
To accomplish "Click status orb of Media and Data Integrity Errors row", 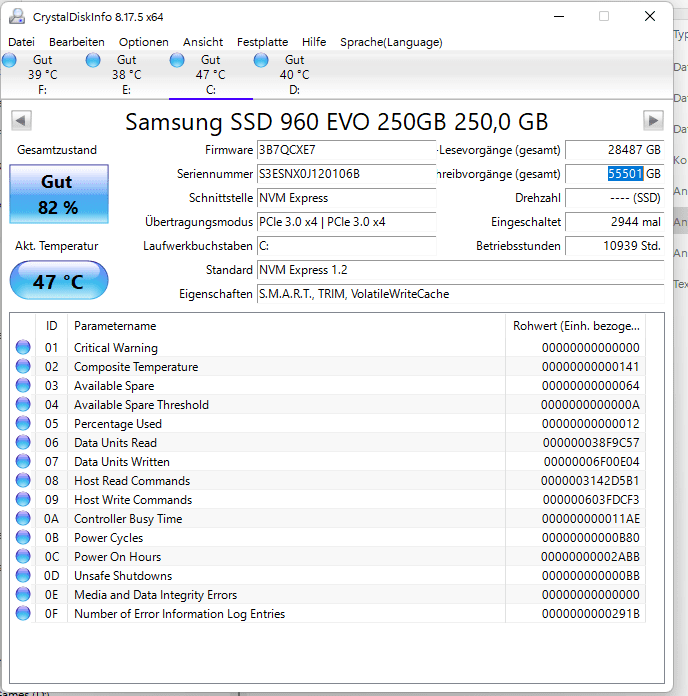I will [x=23, y=594].
